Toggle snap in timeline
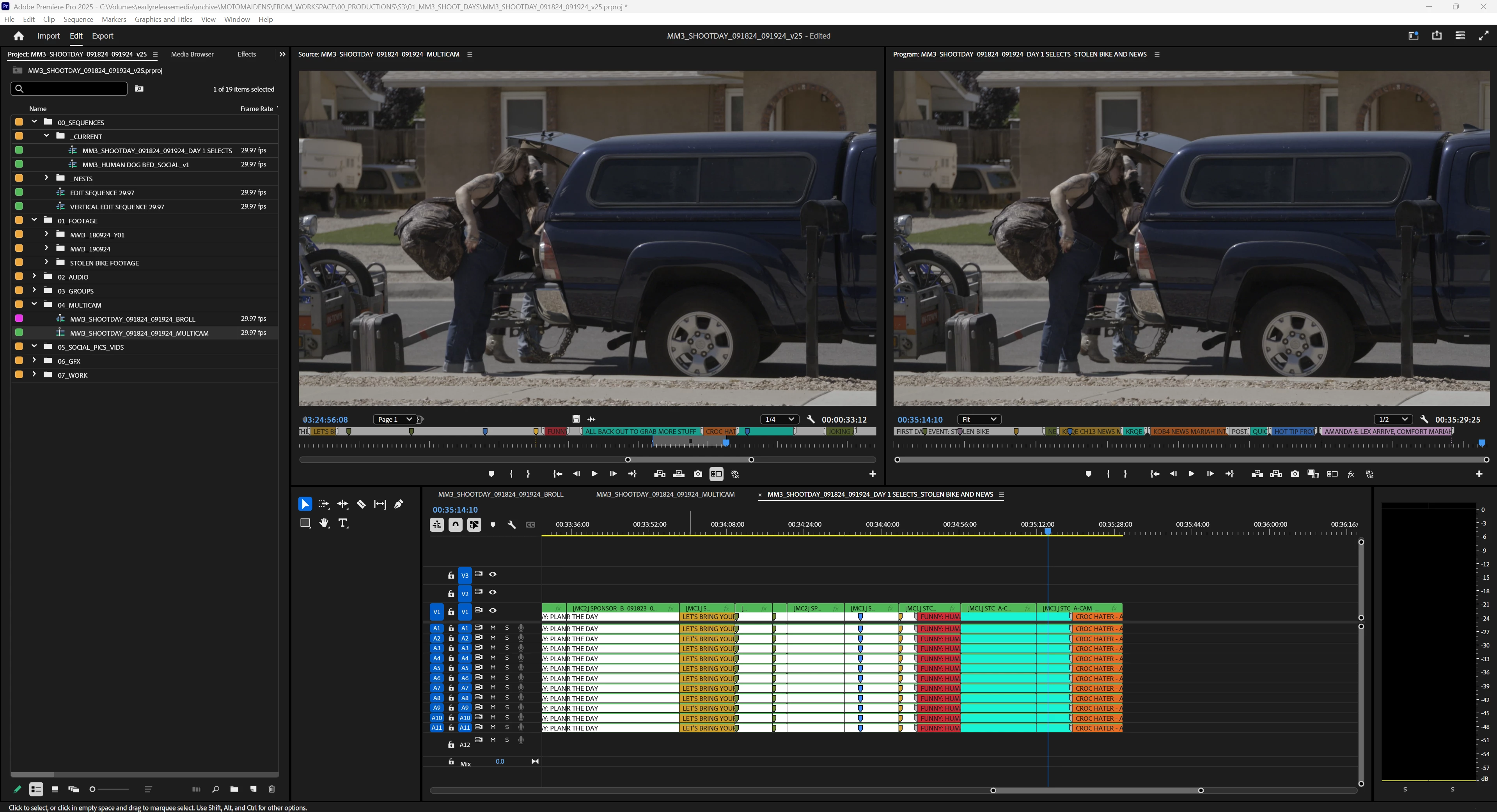The height and width of the screenshot is (812, 1497). pos(455,524)
